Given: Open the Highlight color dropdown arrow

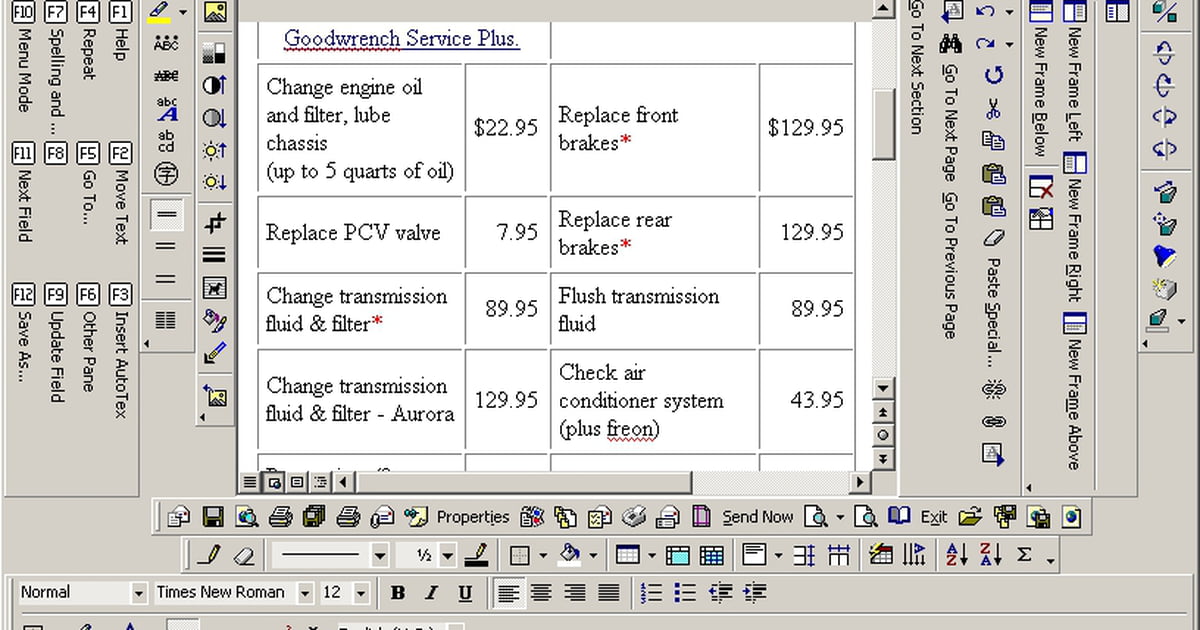Looking at the screenshot, I should coord(182,13).
